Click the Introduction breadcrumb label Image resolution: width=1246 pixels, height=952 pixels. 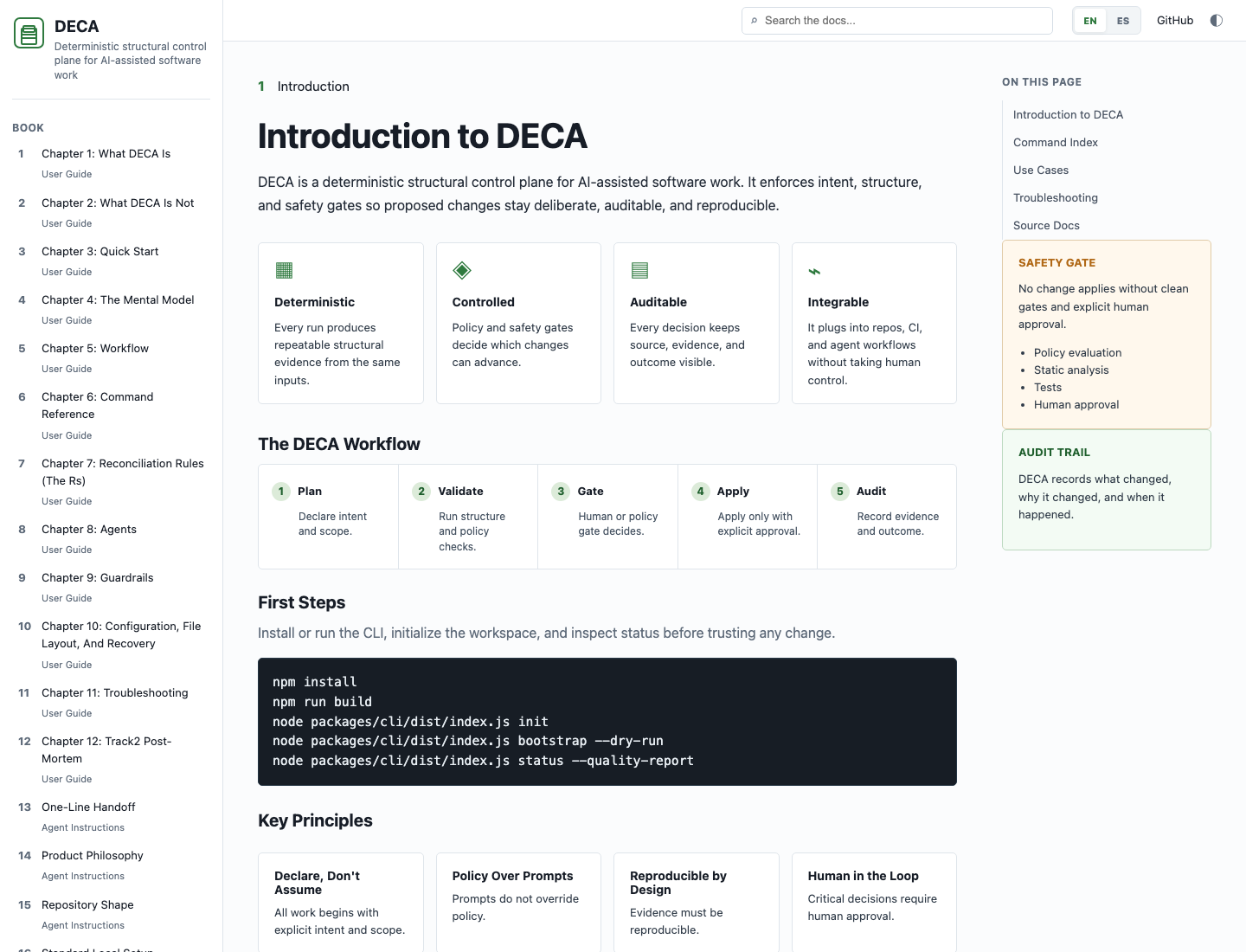click(x=313, y=87)
